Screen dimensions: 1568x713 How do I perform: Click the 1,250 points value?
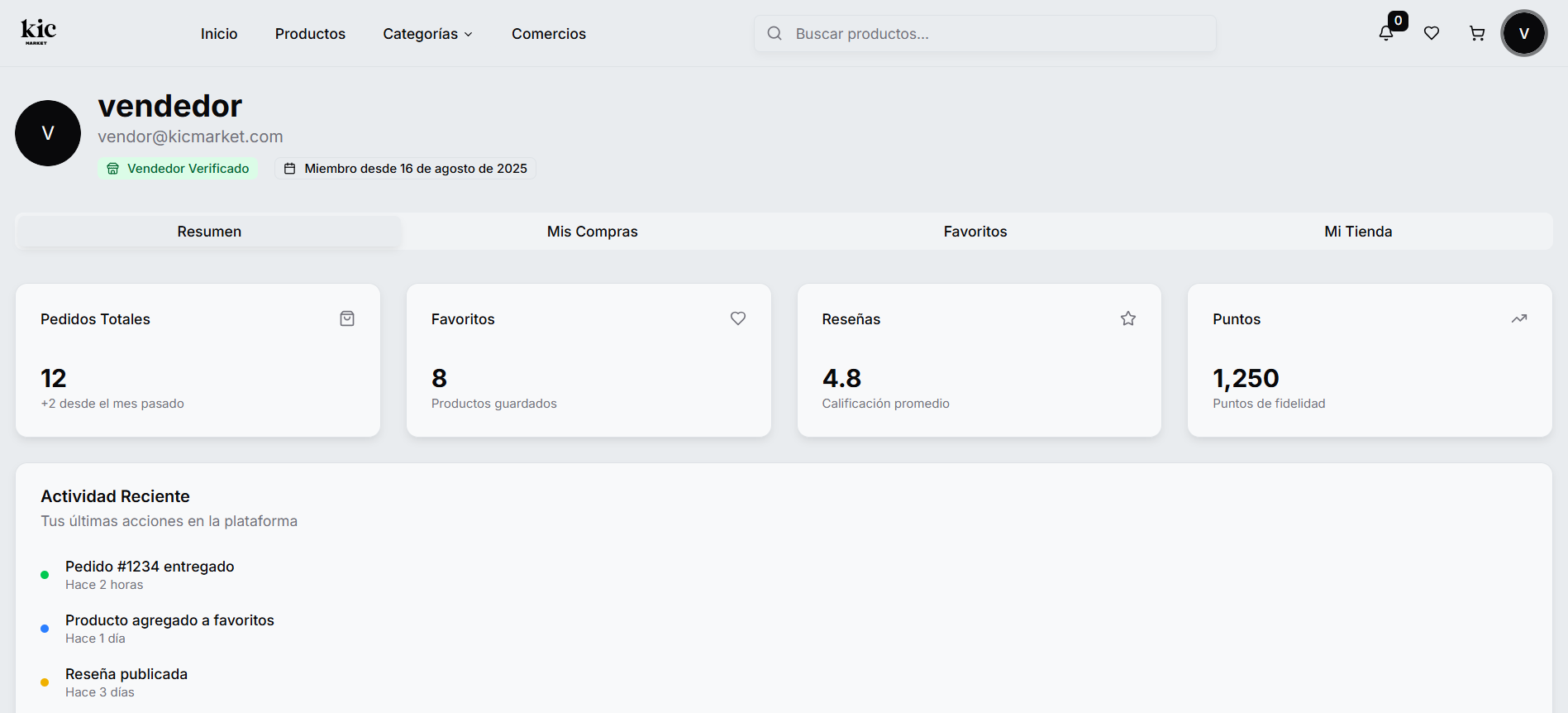[1246, 378]
